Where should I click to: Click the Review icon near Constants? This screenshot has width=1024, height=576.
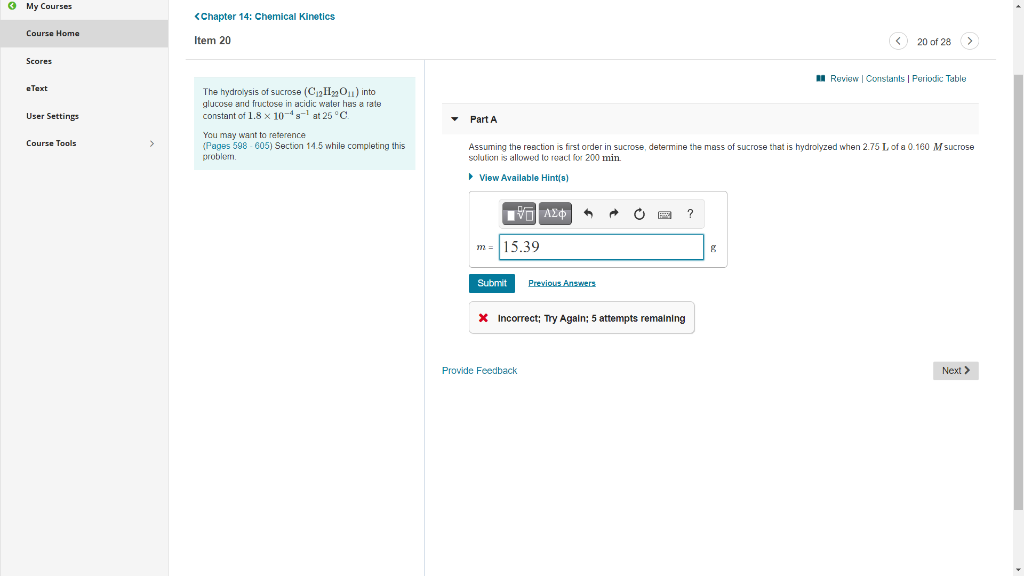[824, 78]
